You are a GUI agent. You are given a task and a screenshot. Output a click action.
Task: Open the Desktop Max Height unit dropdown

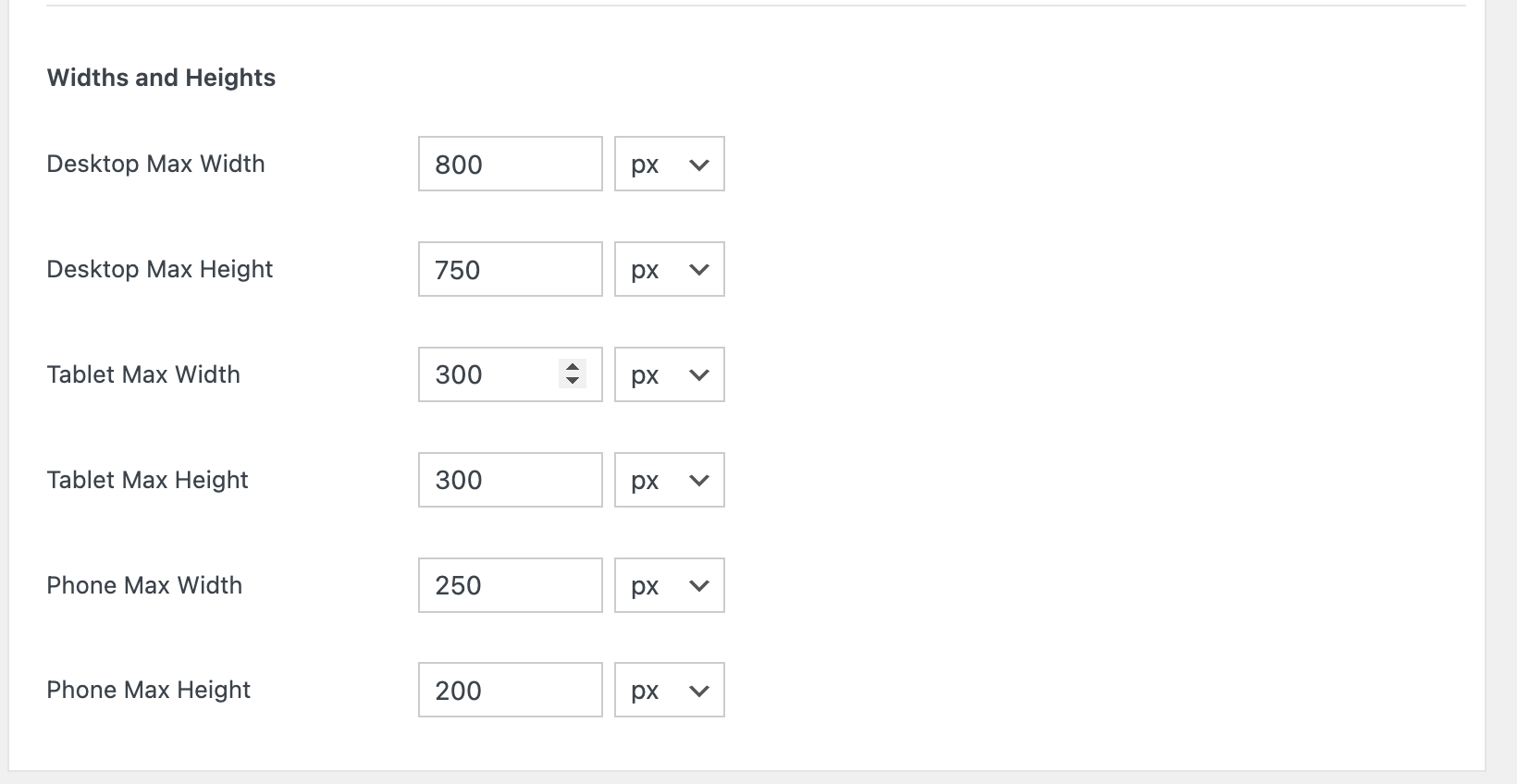coord(669,270)
